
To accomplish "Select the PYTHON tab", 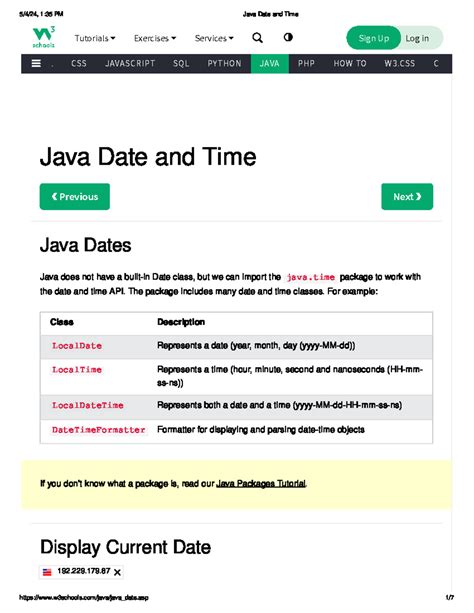I will point(224,64).
